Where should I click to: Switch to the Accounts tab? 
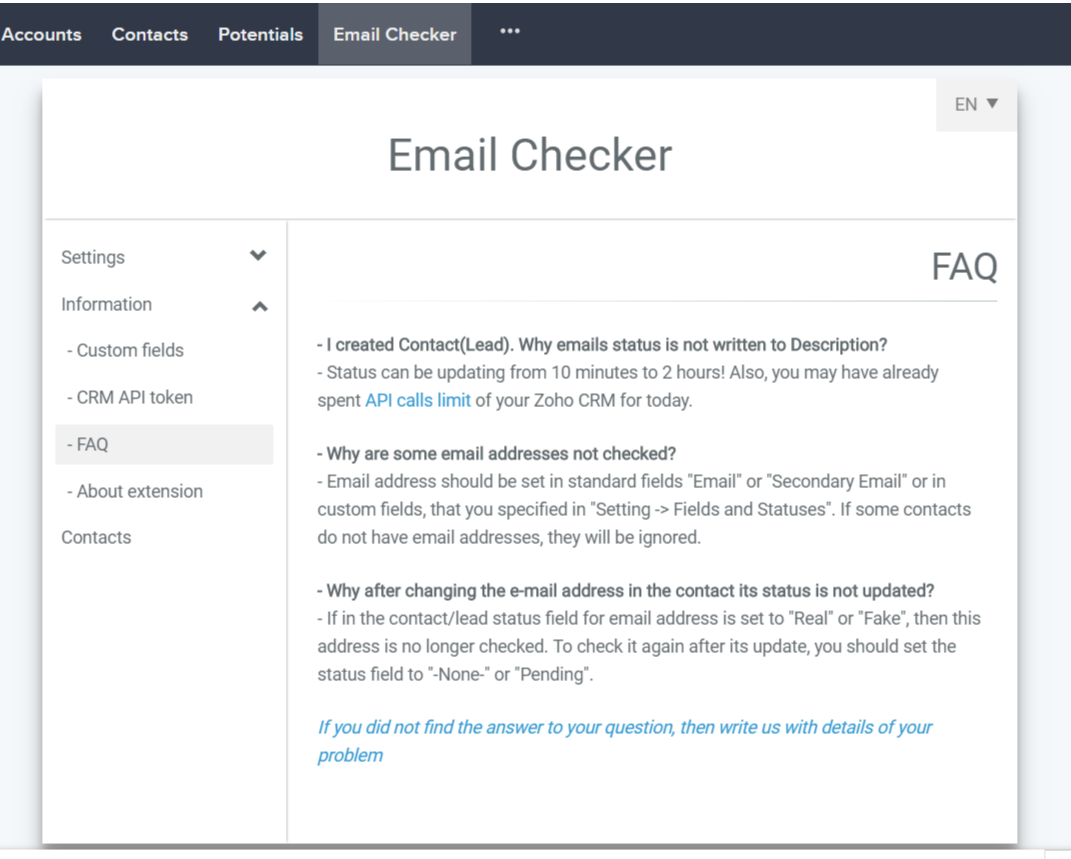[41, 33]
